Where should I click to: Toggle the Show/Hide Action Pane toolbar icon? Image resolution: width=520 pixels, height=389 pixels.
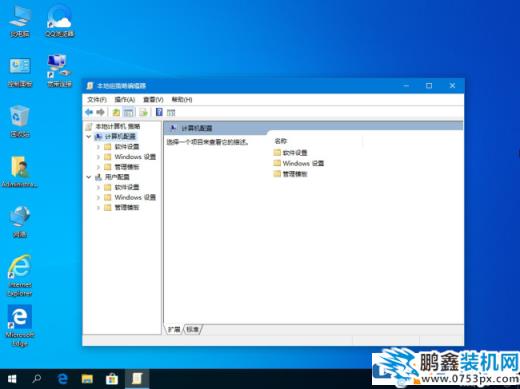click(171, 113)
